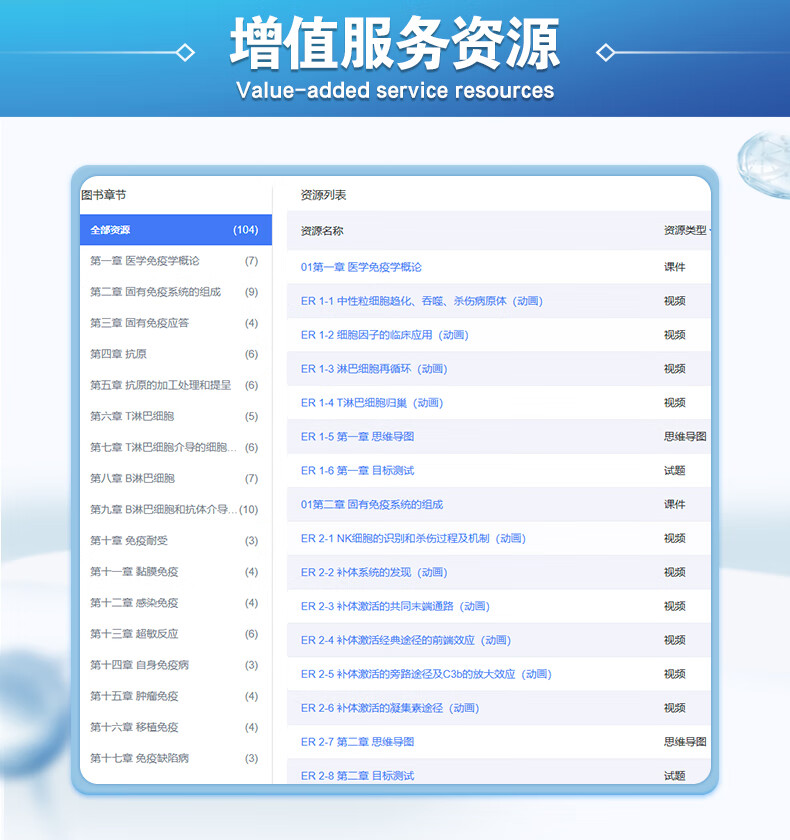
Task: Open chapter 第四章 抗原 in sidebar
Action: 118,354
